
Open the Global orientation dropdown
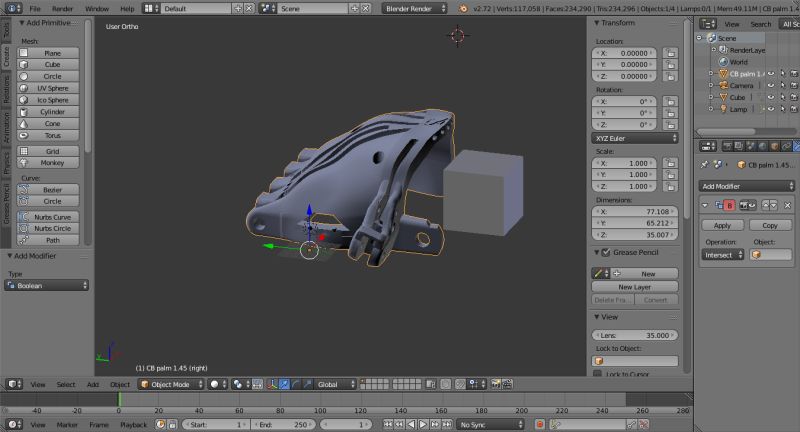[x=335, y=384]
